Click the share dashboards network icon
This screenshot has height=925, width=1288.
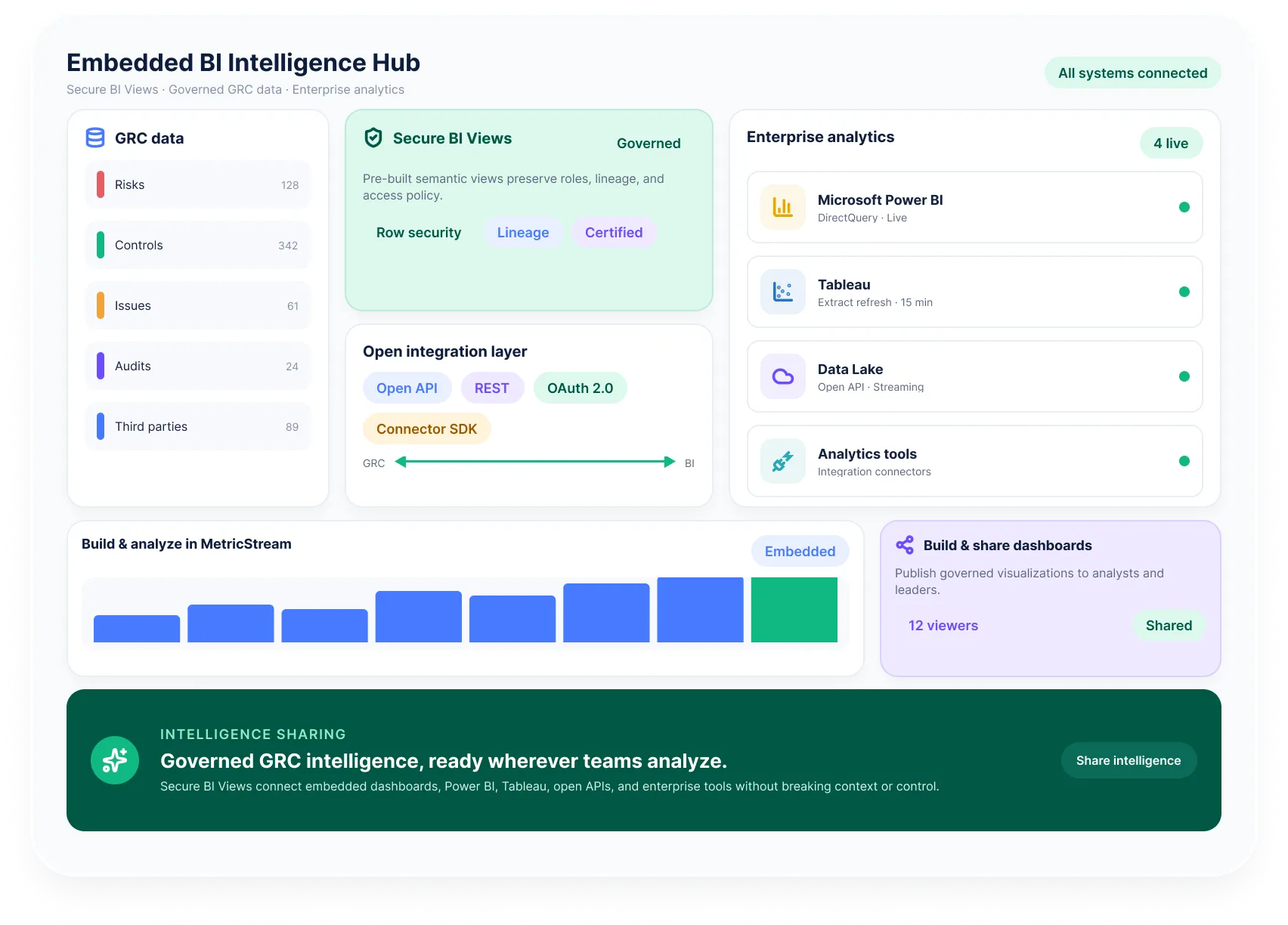(905, 545)
